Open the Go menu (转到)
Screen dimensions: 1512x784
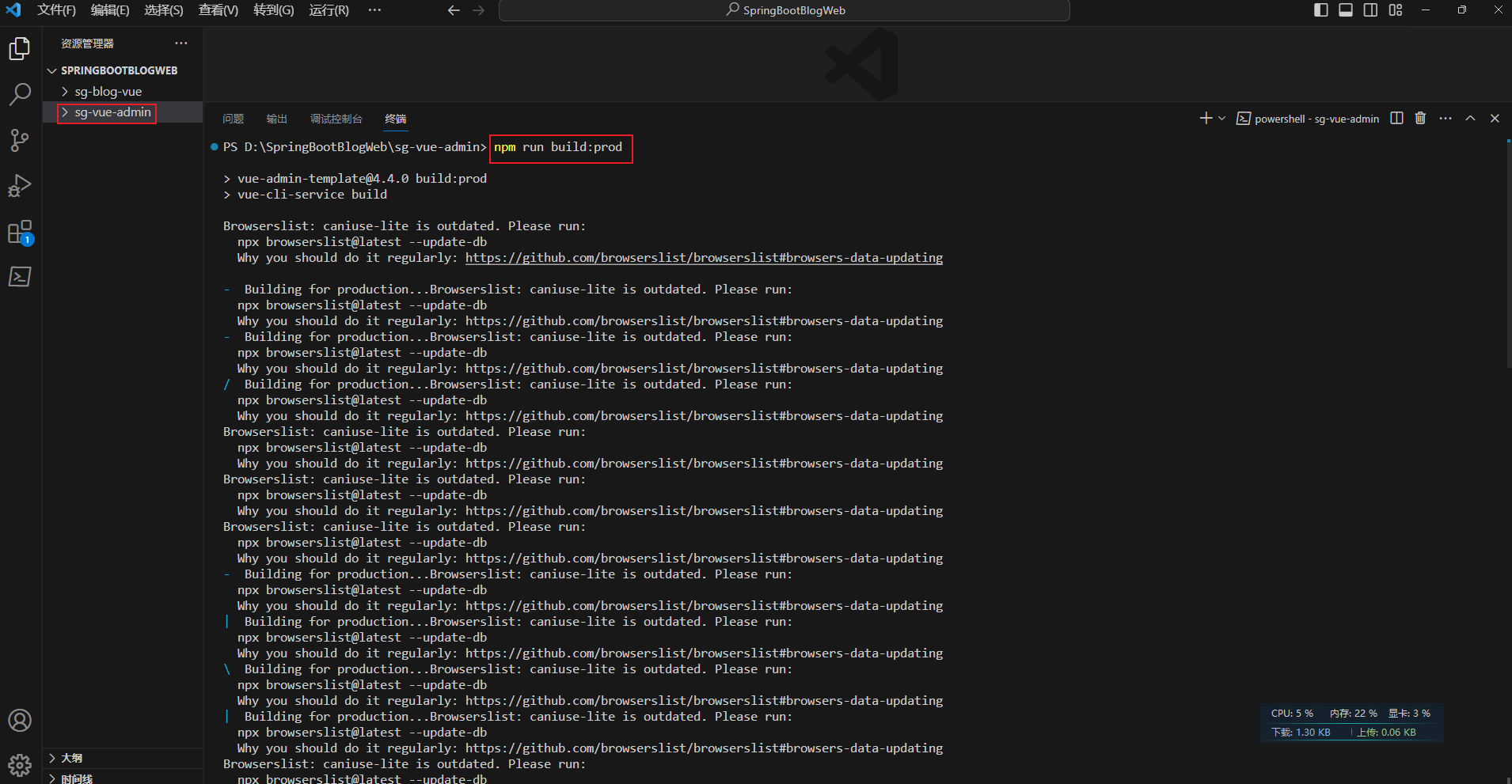coord(273,10)
